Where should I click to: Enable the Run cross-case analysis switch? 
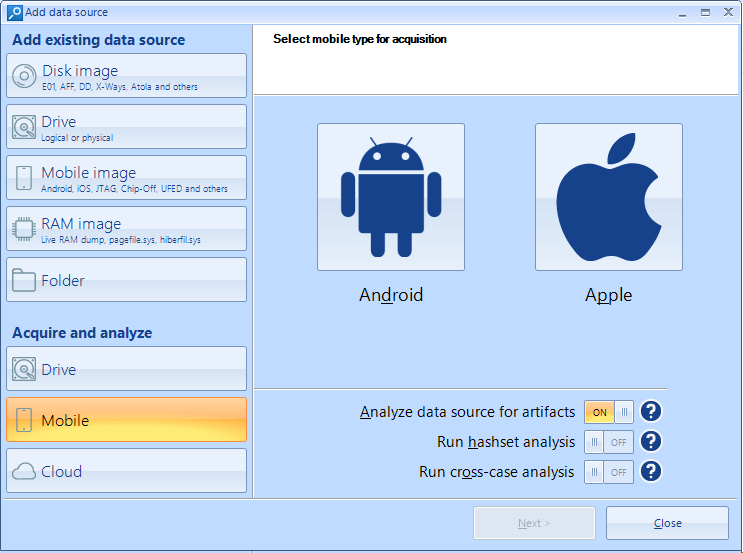point(609,472)
